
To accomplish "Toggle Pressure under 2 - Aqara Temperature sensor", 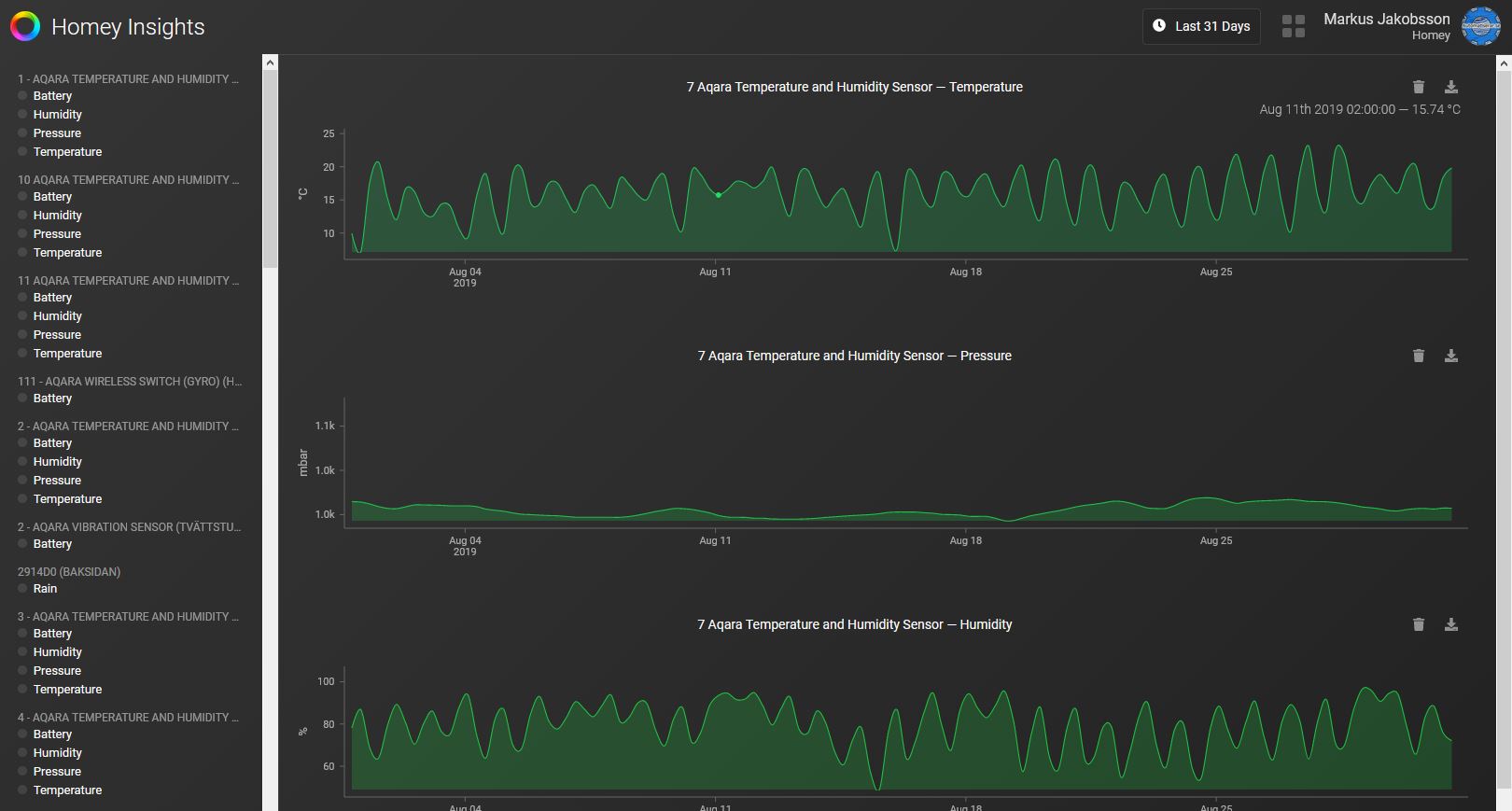I will tap(49, 481).
